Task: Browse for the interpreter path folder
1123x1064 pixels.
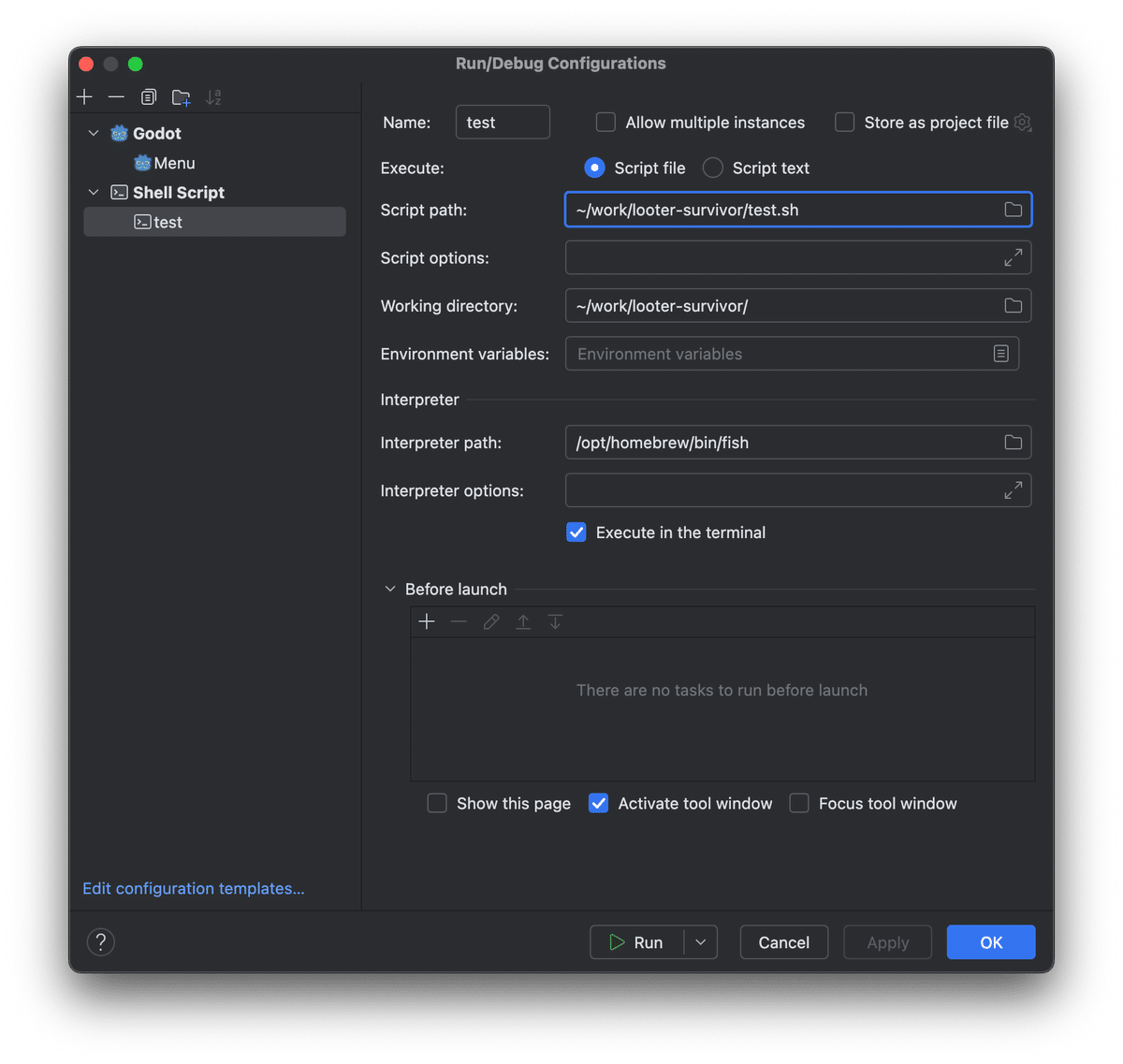Action: coord(1013,443)
